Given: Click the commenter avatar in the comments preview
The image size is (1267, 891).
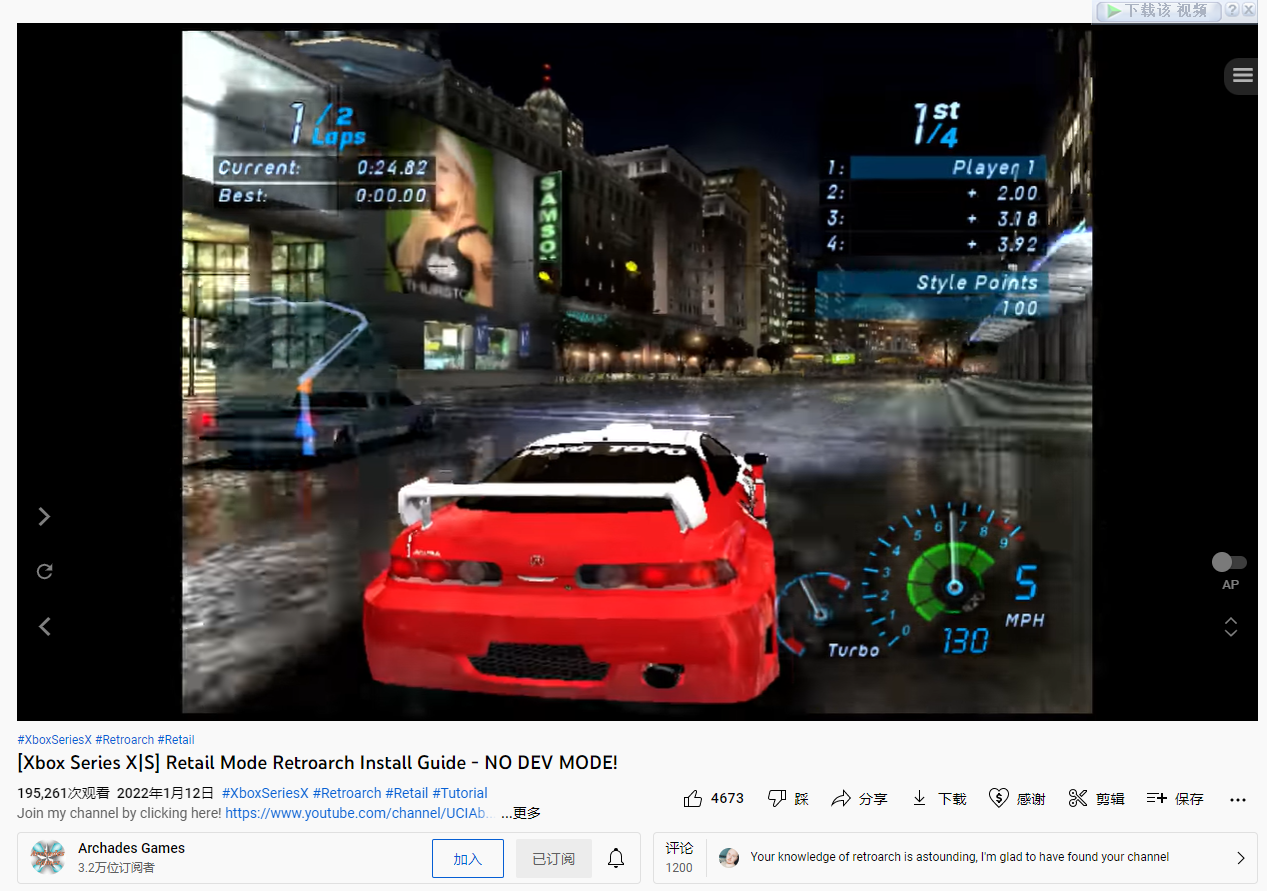Looking at the screenshot, I should [x=729, y=857].
